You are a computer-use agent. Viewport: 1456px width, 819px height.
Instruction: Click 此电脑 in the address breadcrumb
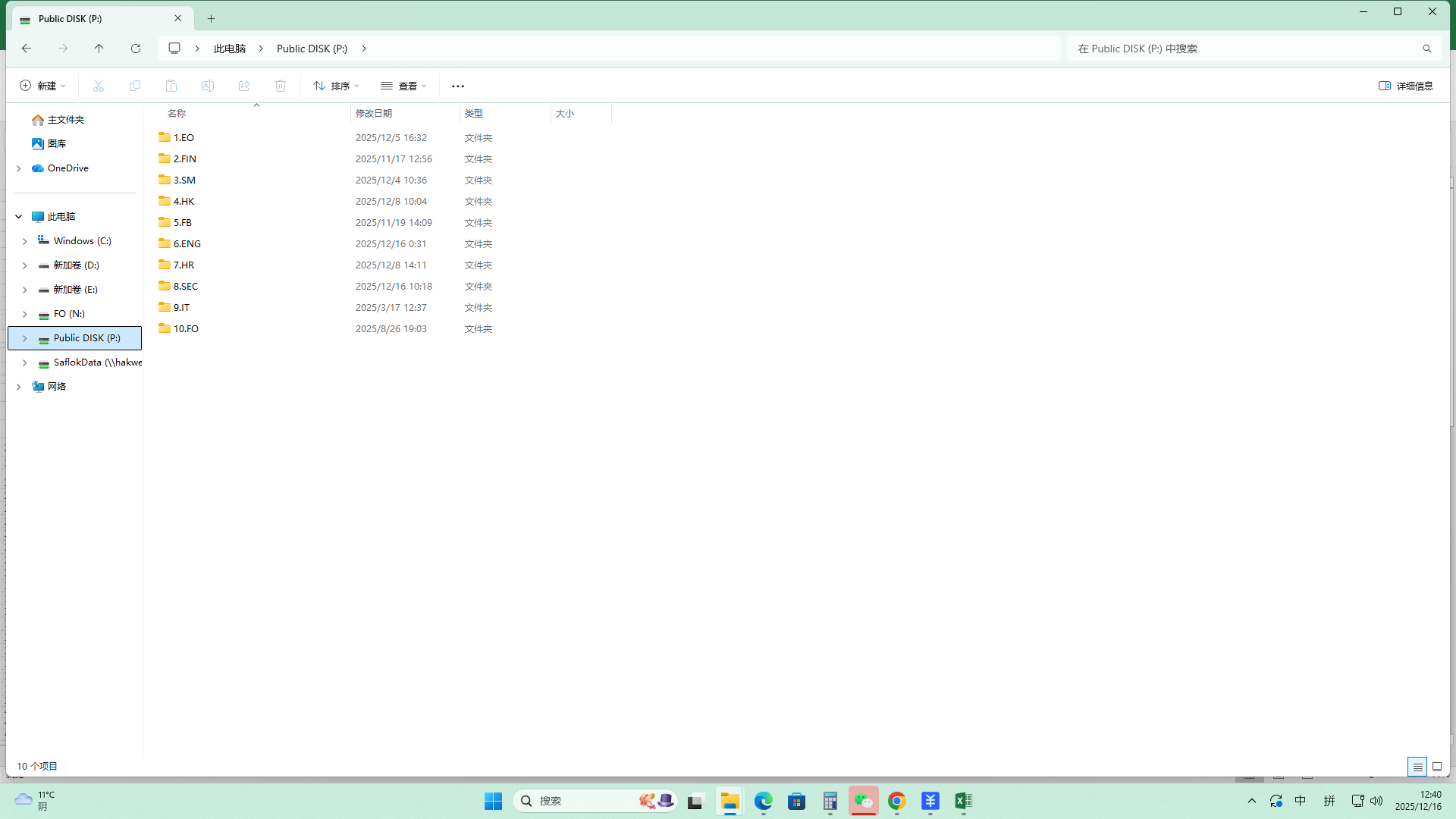(229, 49)
